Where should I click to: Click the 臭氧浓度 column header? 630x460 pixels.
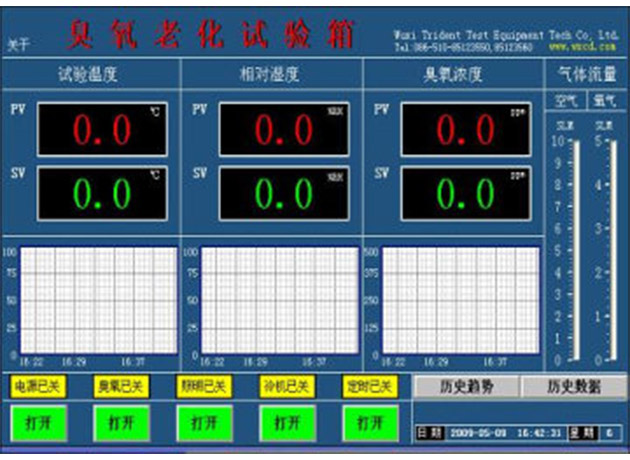click(452, 74)
